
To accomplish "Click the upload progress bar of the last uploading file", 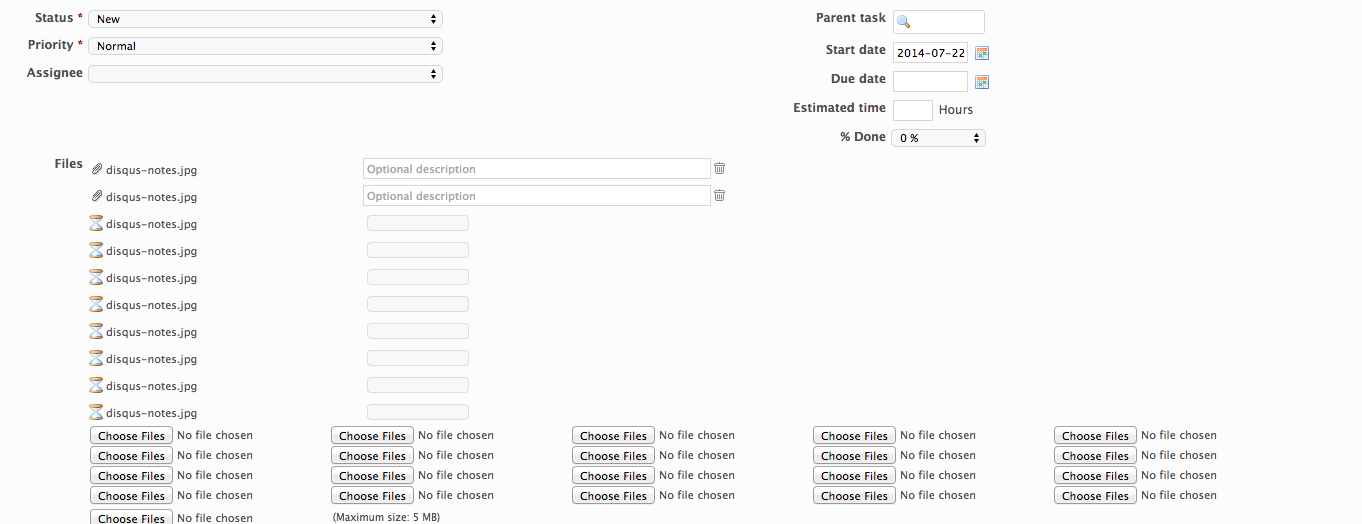I will coord(418,412).
